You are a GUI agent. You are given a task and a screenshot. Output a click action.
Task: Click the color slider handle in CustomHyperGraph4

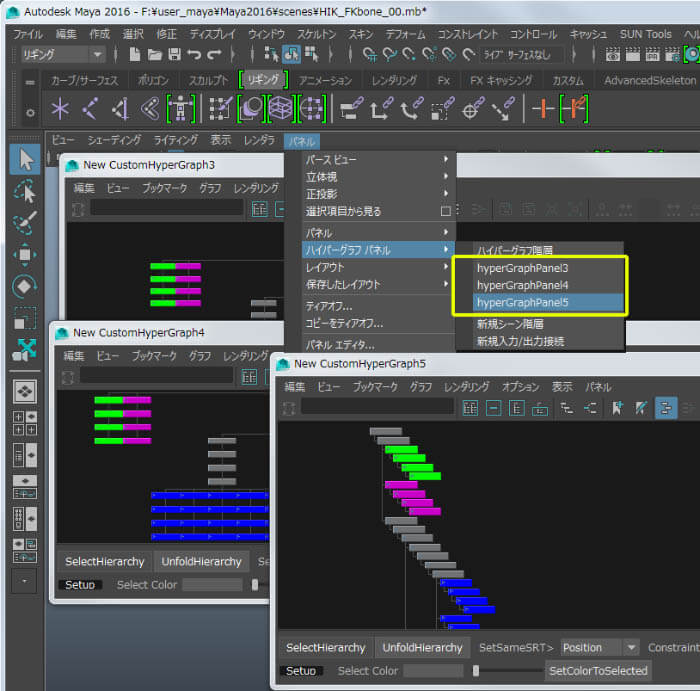point(255,585)
